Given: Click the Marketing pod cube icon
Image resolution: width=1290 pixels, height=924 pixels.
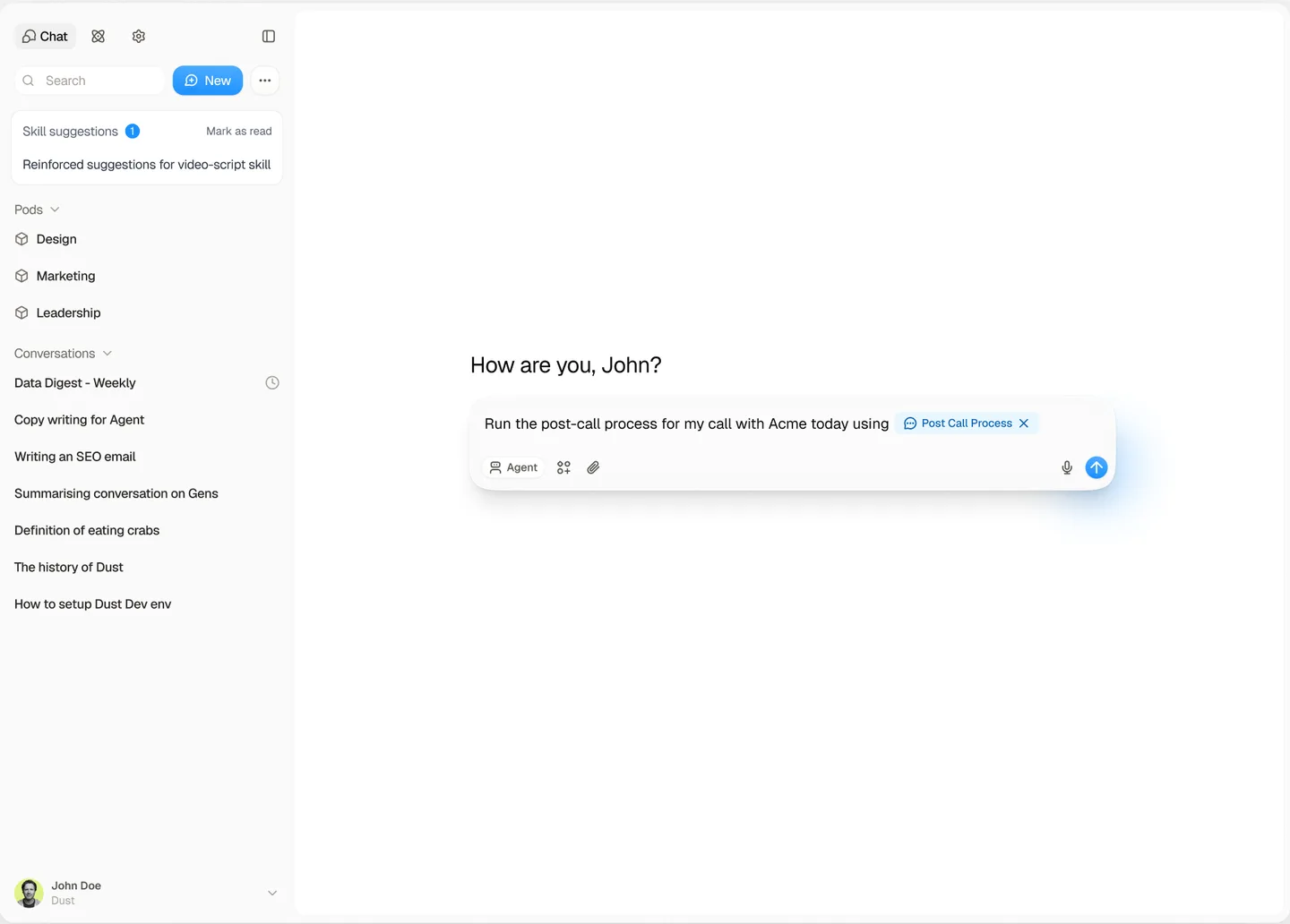Looking at the screenshot, I should coord(22,276).
